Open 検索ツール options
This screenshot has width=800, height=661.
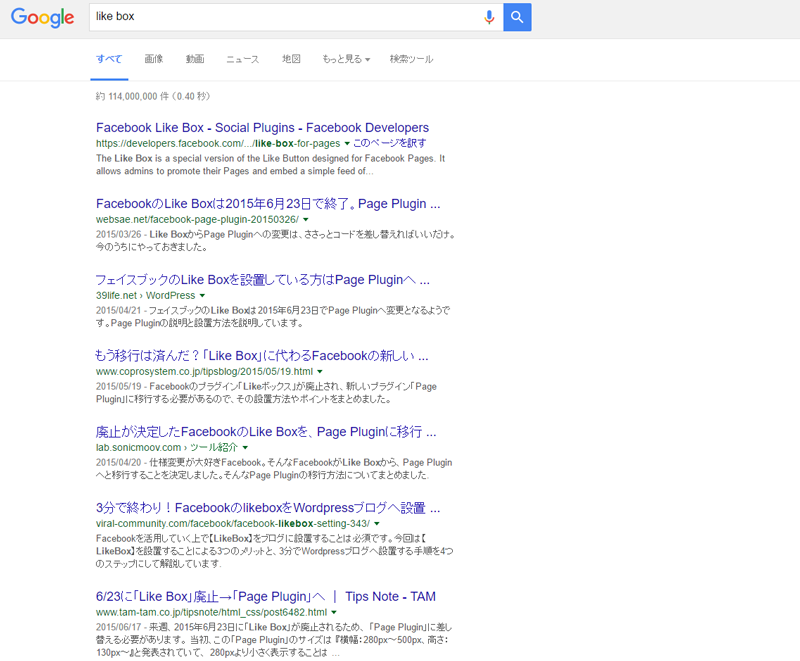point(411,59)
